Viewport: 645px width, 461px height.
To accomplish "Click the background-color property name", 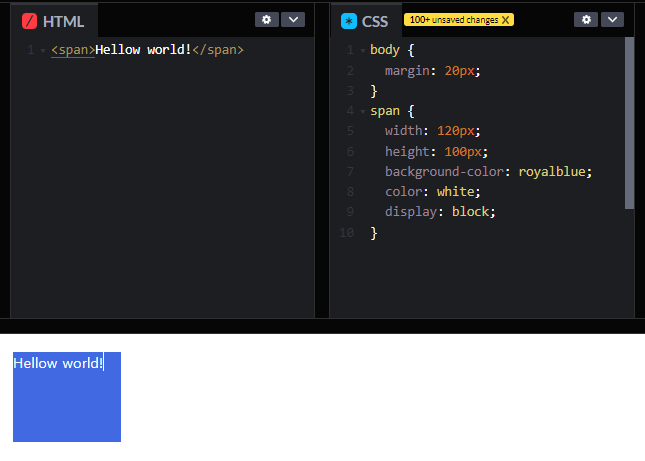I will click(x=444, y=171).
